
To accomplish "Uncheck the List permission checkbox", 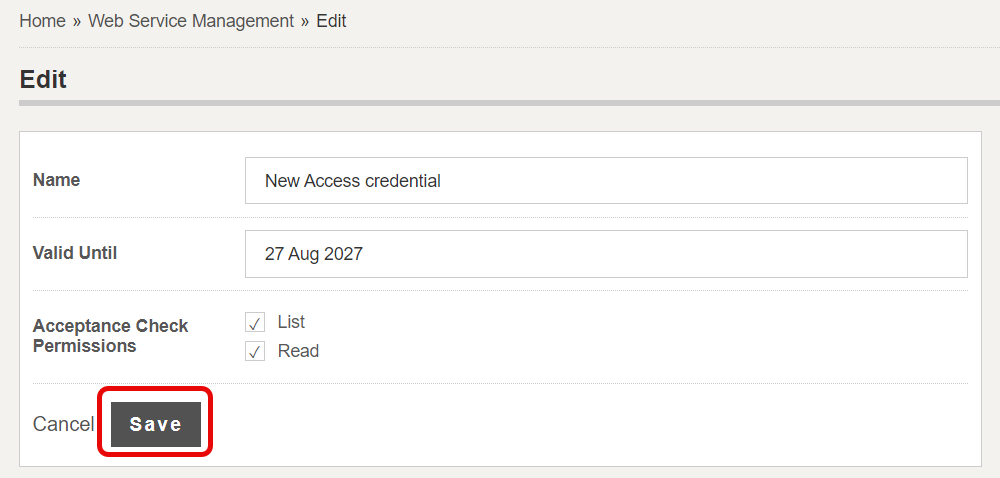I will (x=255, y=322).
